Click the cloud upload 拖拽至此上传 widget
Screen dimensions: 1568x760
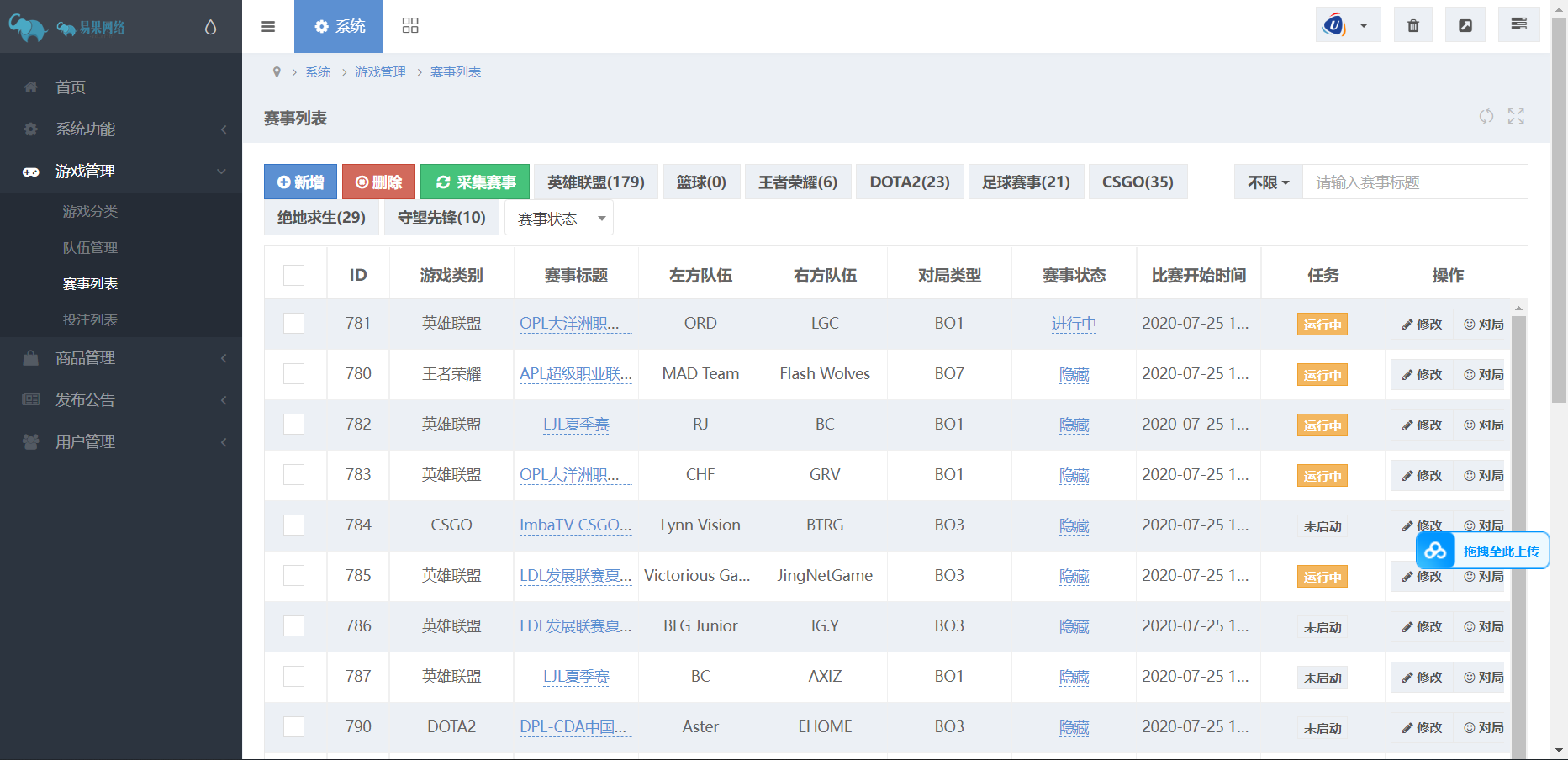coord(1482,551)
